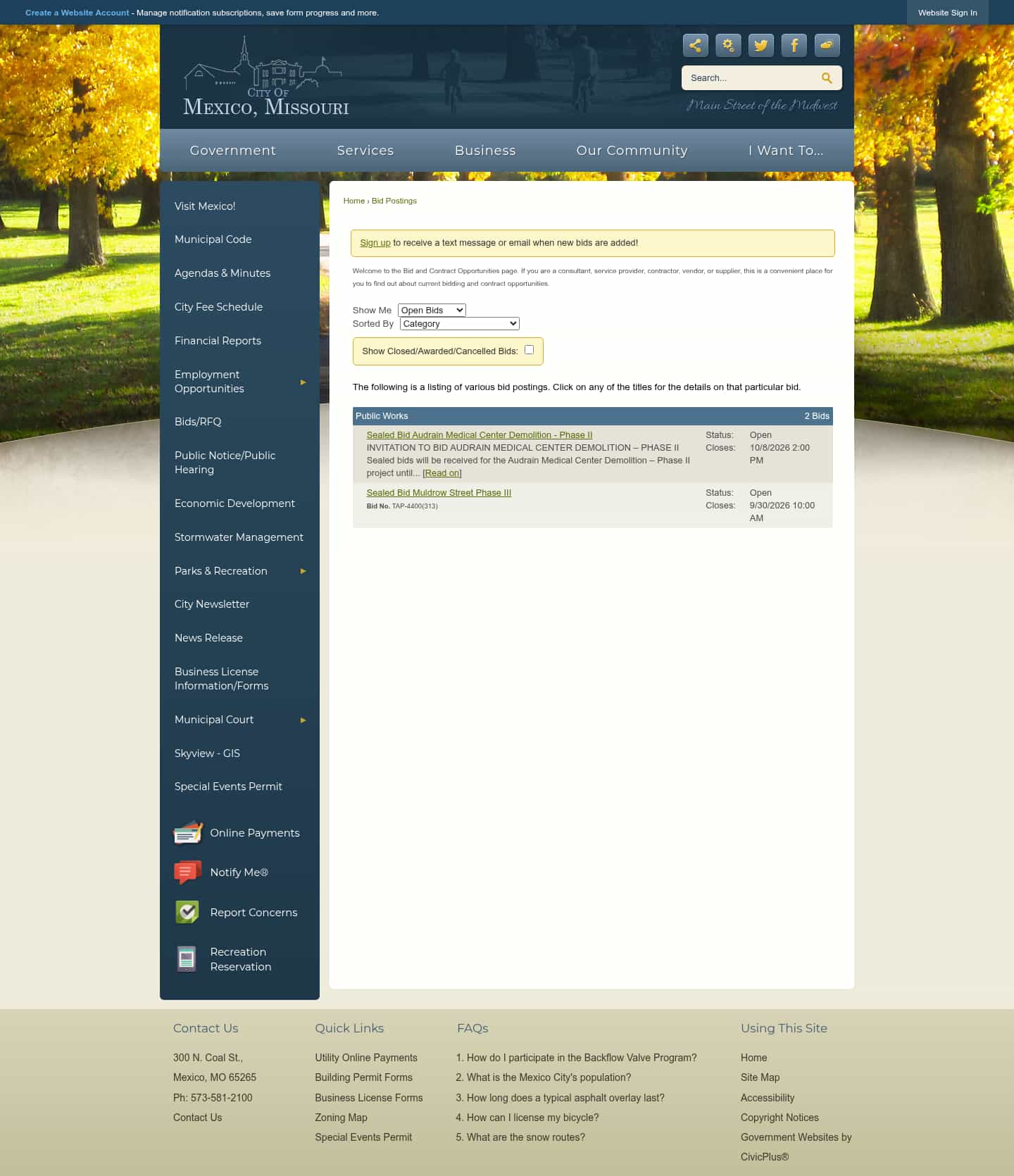This screenshot has height=1176, width=1014.
Task: Click the Notify Me speech bubble icon
Action: coord(187,872)
